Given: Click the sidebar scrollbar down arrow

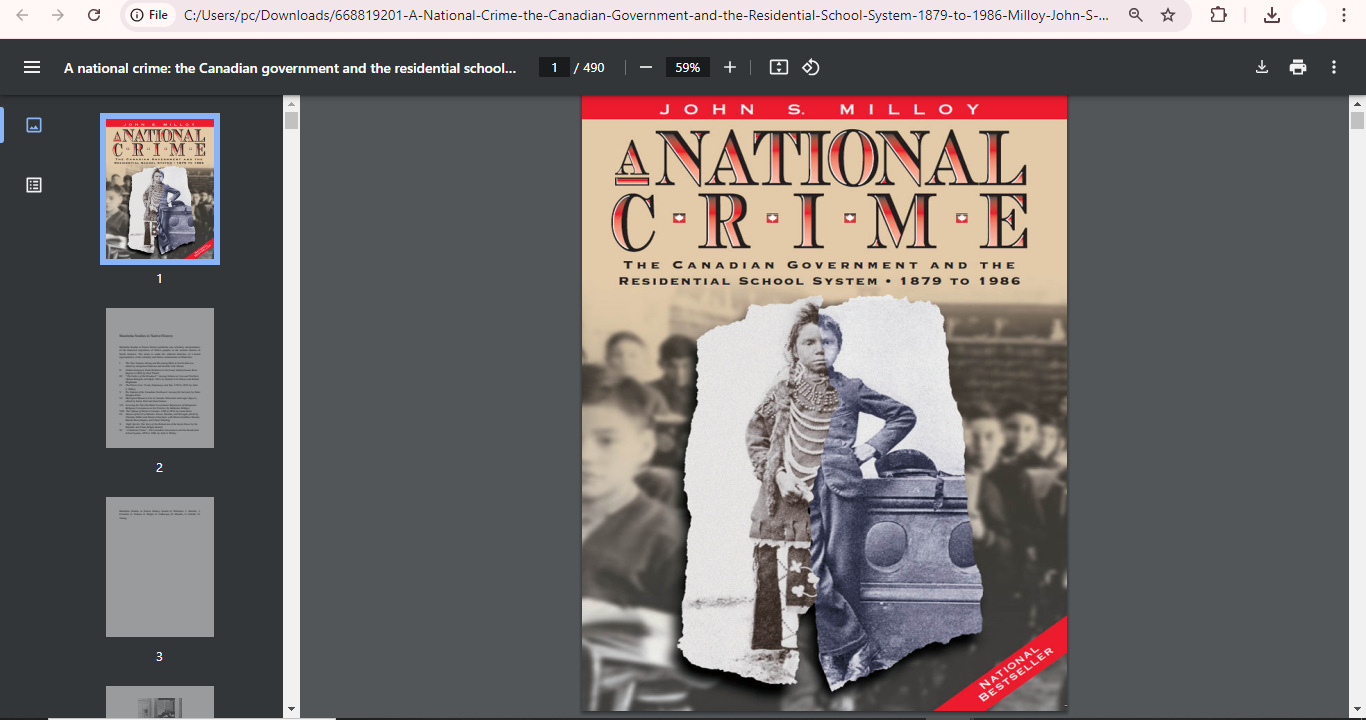Looking at the screenshot, I should pyautogui.click(x=291, y=709).
